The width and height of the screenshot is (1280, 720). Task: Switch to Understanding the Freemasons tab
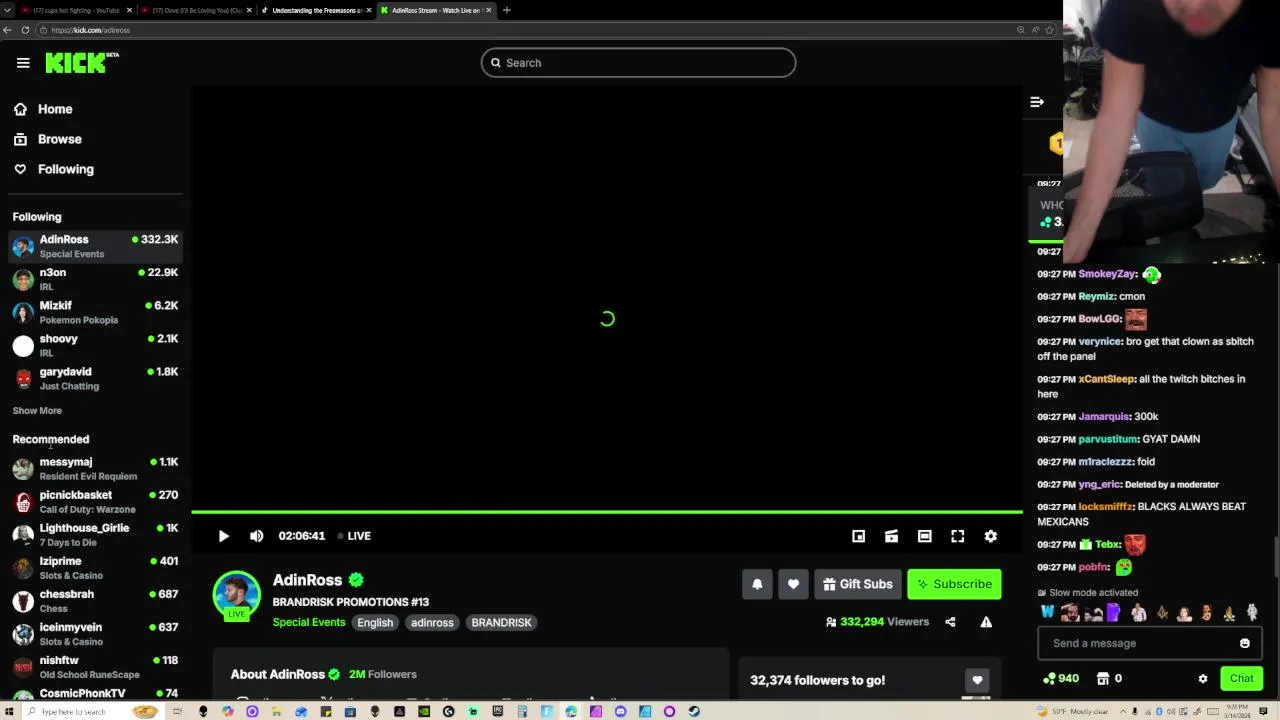tap(316, 10)
